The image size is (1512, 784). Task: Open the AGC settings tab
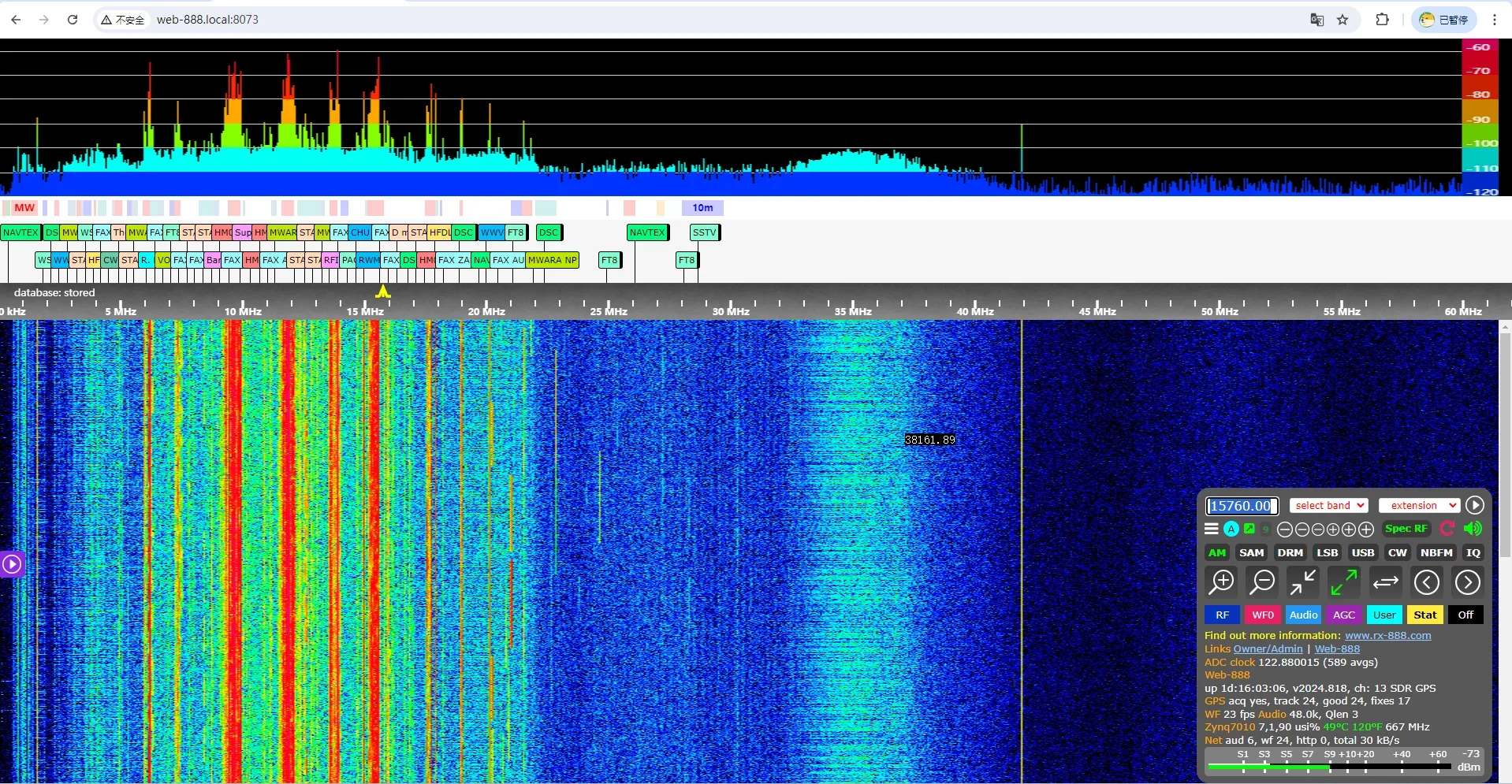pos(1343,615)
